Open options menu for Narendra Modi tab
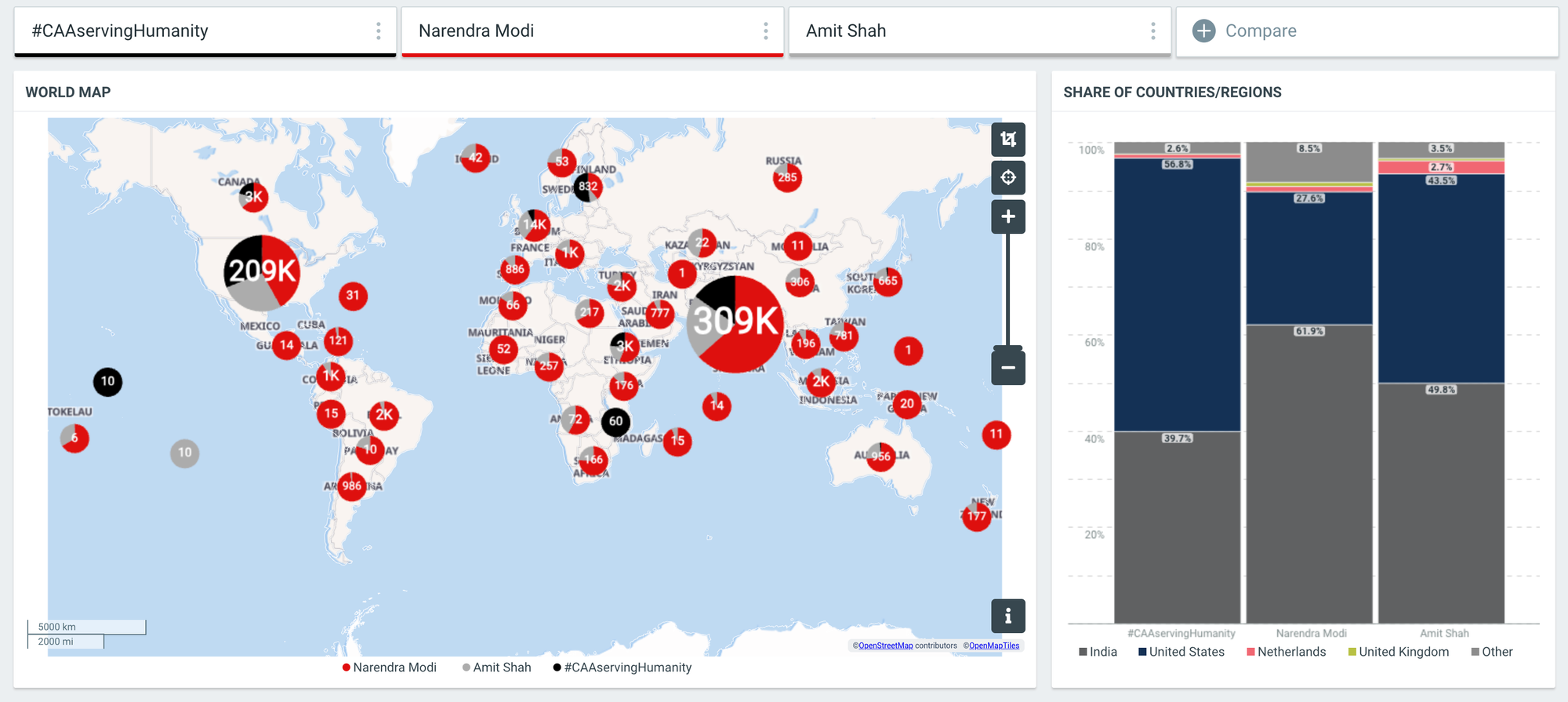Viewport: 1568px width, 702px height. pyautogui.click(x=766, y=31)
